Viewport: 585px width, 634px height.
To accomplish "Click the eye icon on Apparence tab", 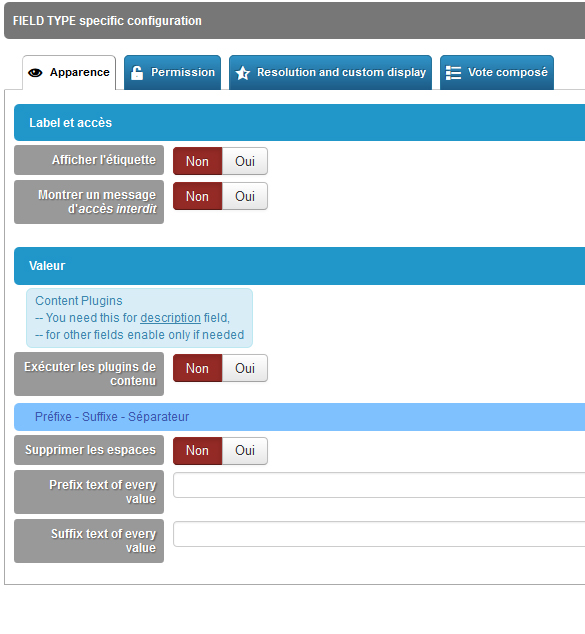I will point(35,73).
